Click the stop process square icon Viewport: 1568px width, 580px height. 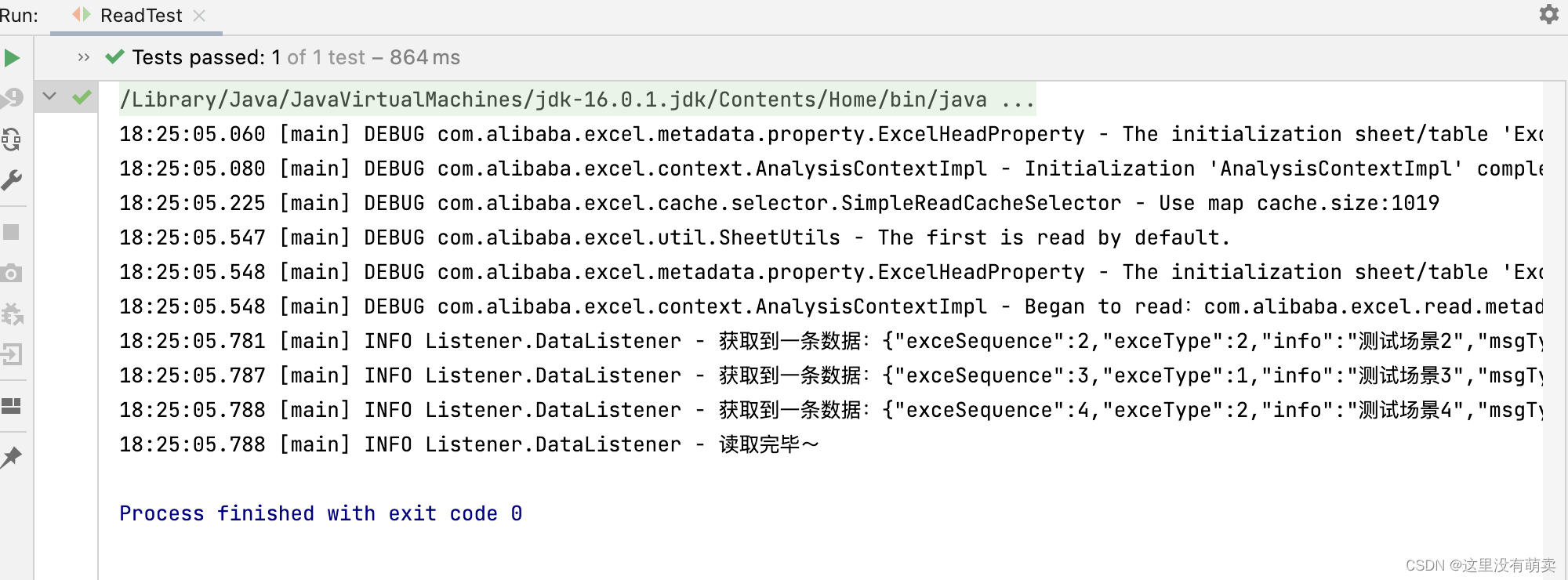tap(12, 231)
